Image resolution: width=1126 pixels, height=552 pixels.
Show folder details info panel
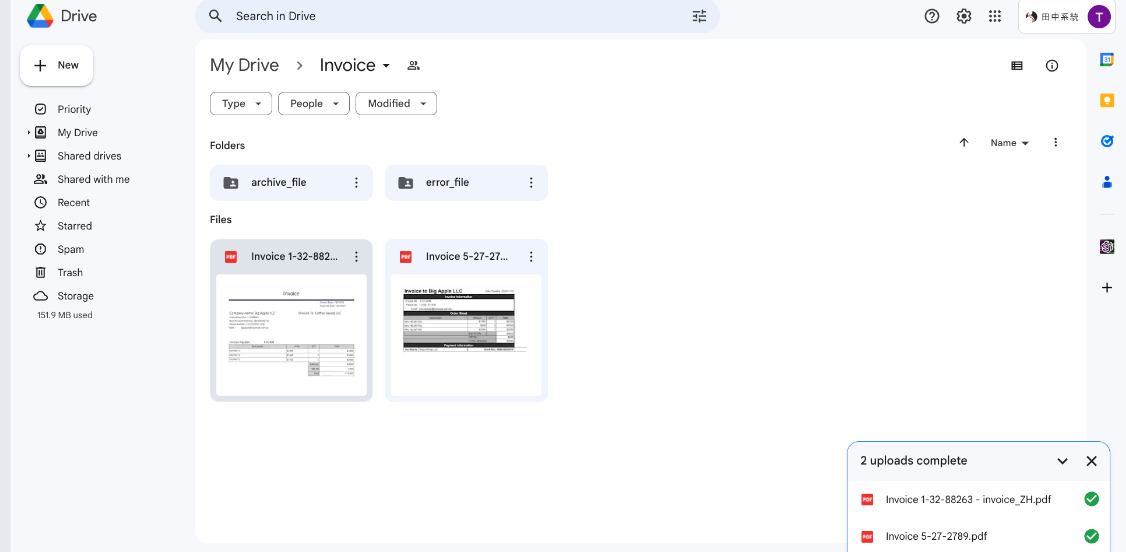click(1052, 66)
